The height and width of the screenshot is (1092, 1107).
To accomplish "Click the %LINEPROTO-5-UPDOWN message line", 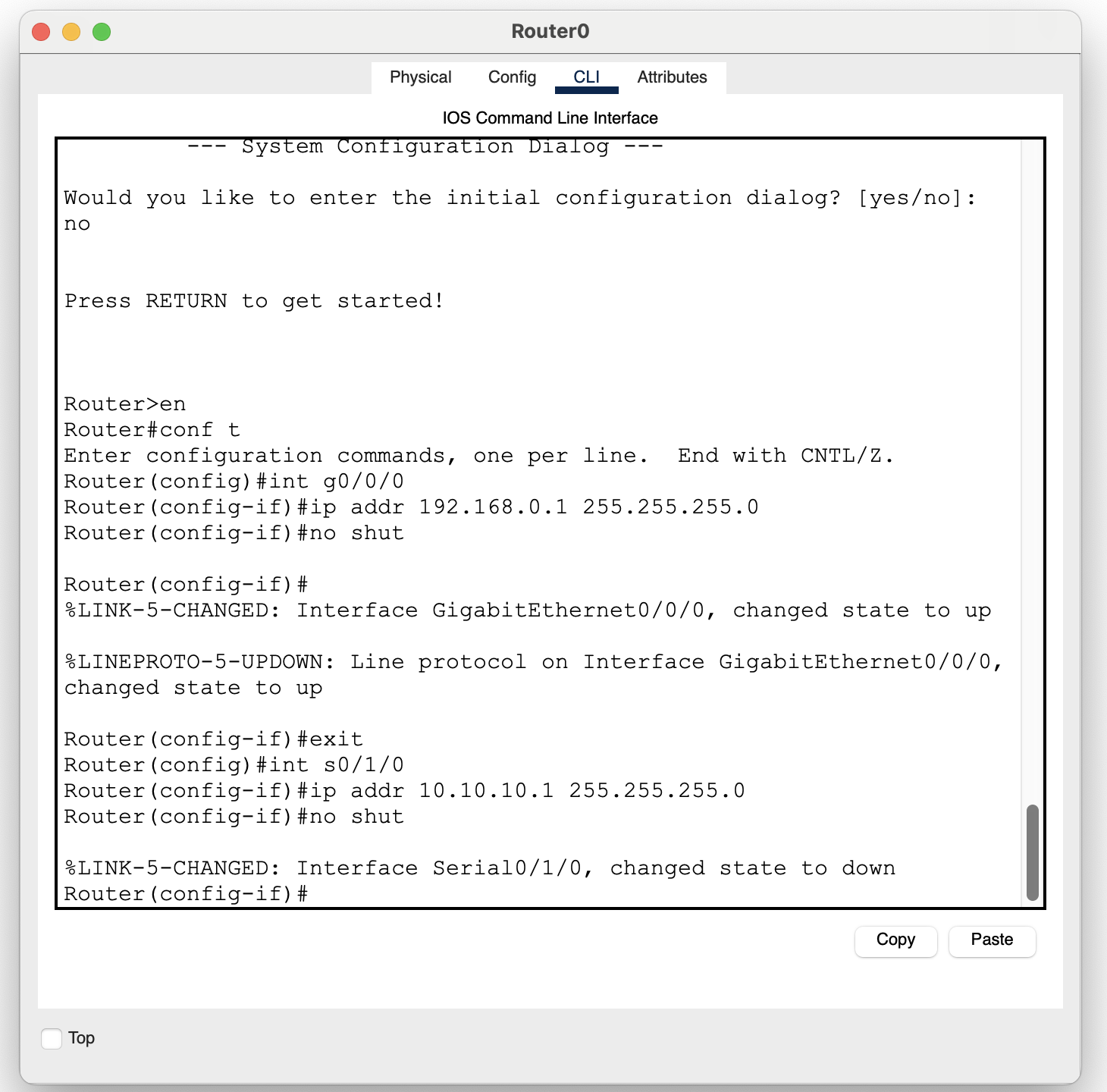I will pyautogui.click(x=535, y=674).
